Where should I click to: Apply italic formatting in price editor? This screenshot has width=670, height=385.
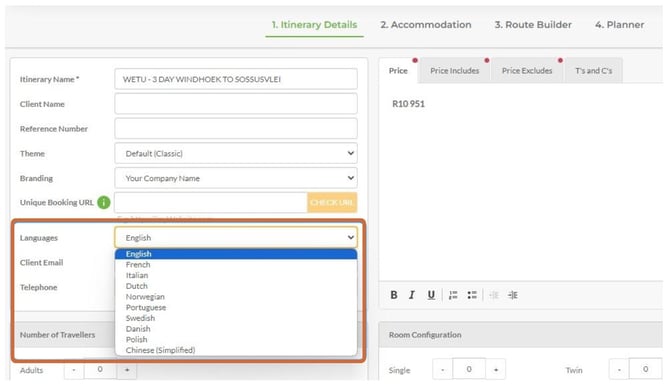[x=411, y=295]
